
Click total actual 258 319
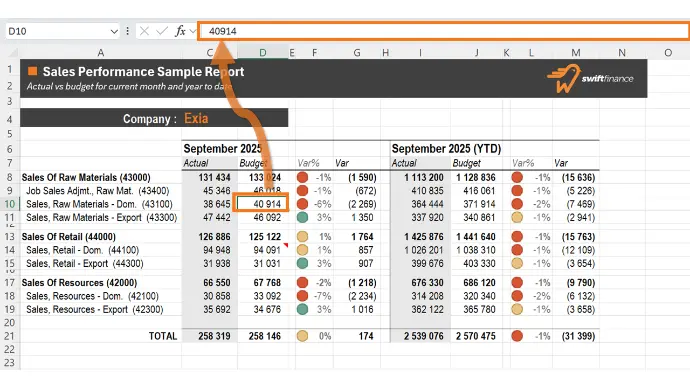coord(214,336)
